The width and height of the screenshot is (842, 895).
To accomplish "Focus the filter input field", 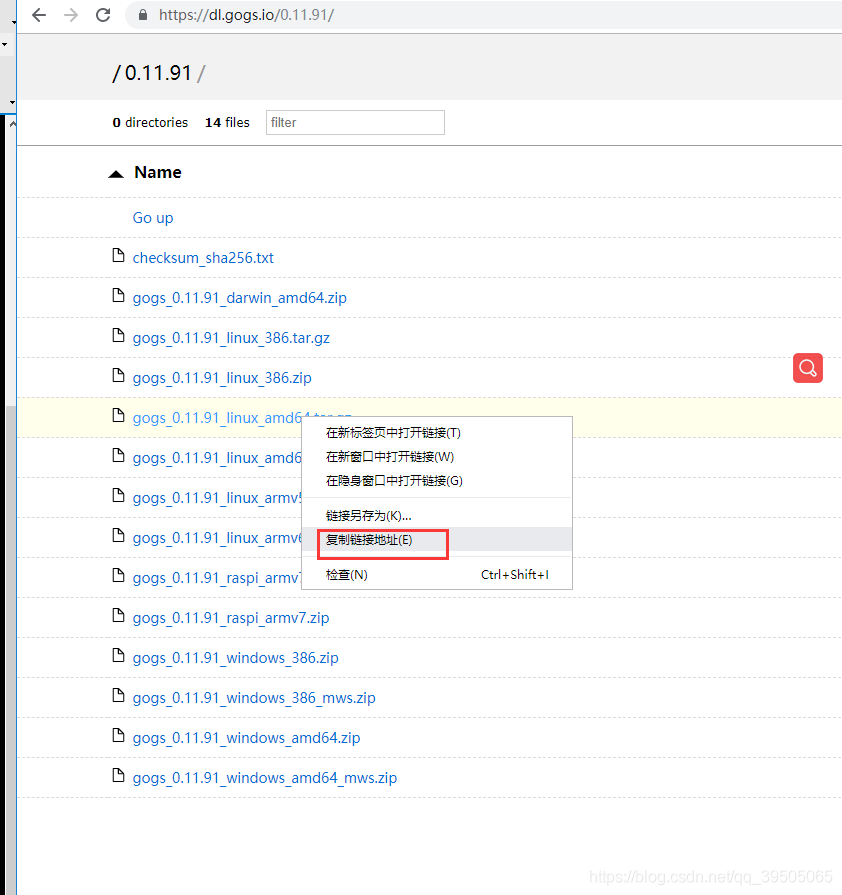I will click(355, 123).
